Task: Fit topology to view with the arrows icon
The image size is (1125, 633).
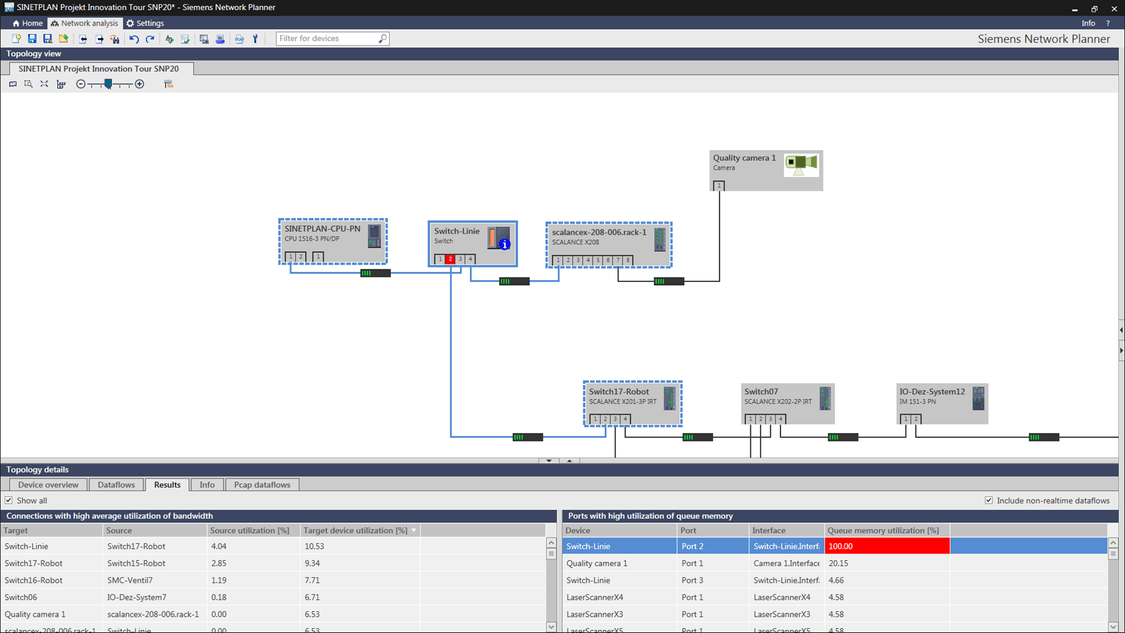Action: 44,84
